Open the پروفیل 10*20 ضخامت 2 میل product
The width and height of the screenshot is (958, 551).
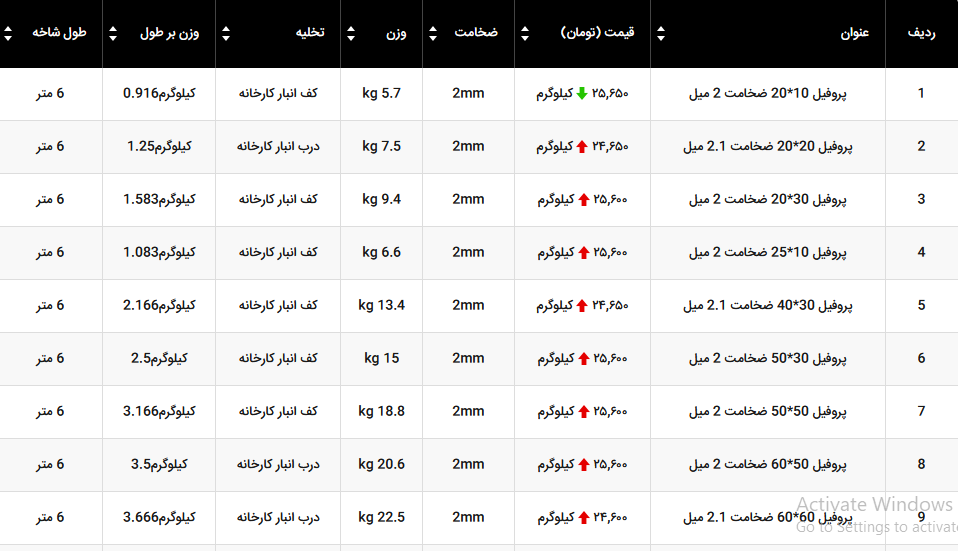[767, 94]
